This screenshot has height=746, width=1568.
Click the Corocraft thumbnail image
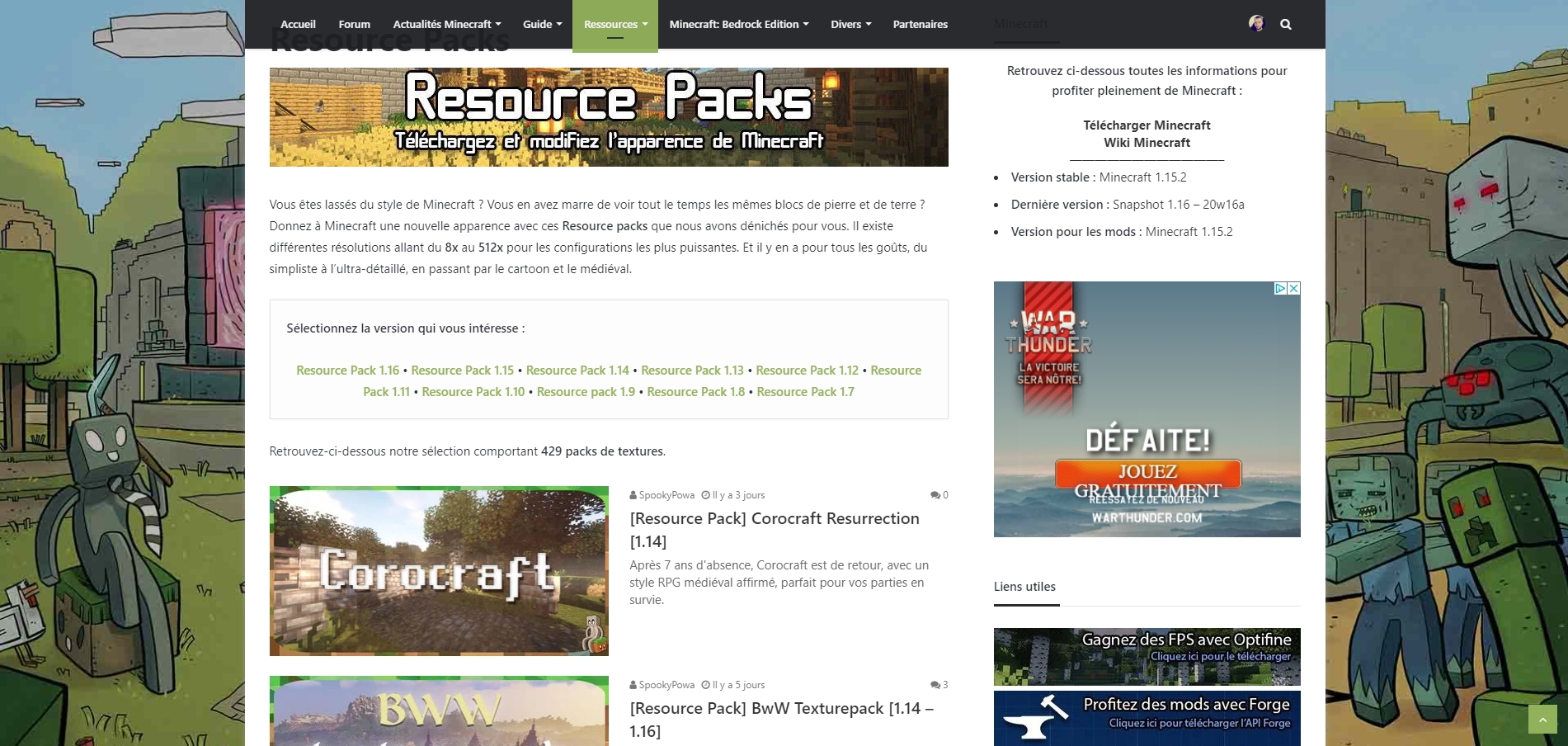coord(439,571)
